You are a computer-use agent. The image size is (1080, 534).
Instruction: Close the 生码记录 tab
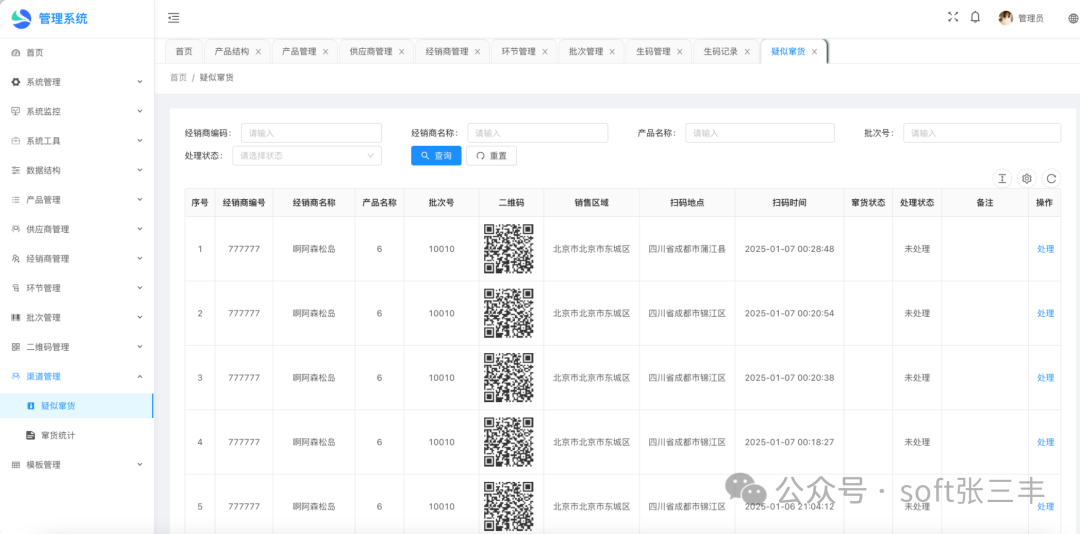coord(747,52)
